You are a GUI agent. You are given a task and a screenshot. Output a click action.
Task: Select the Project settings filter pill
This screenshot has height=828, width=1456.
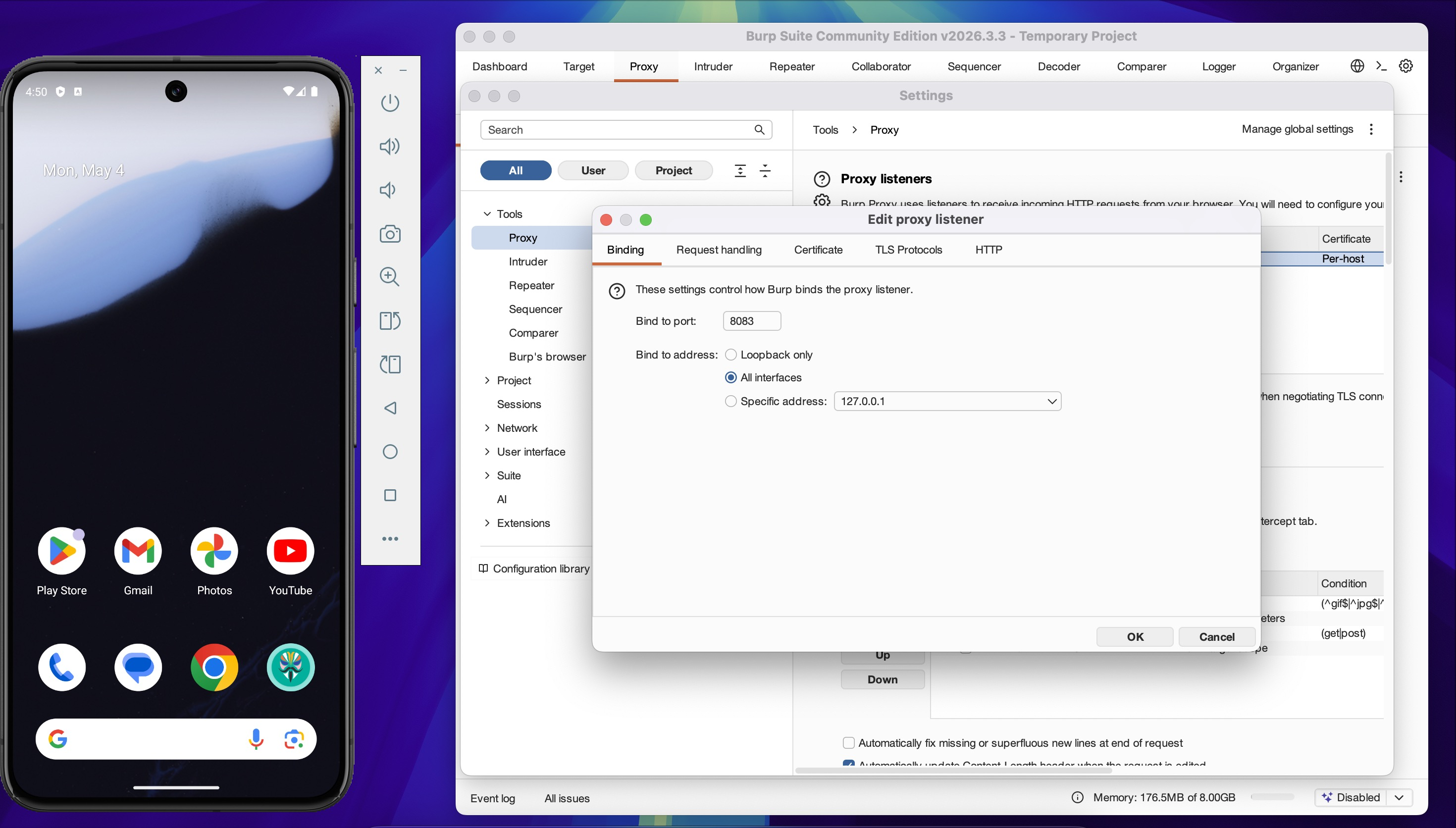[x=674, y=171]
